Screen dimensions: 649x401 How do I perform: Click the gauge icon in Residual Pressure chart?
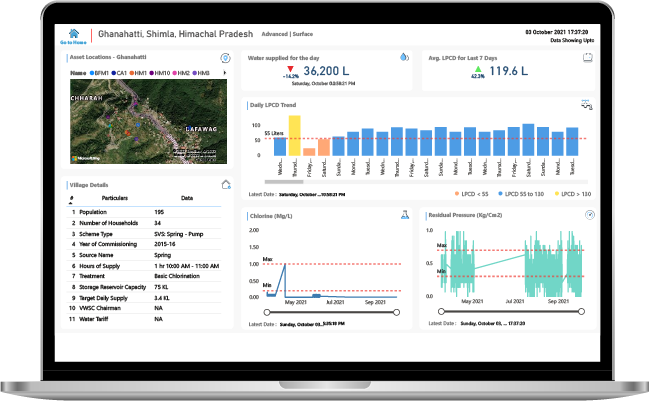point(589,214)
